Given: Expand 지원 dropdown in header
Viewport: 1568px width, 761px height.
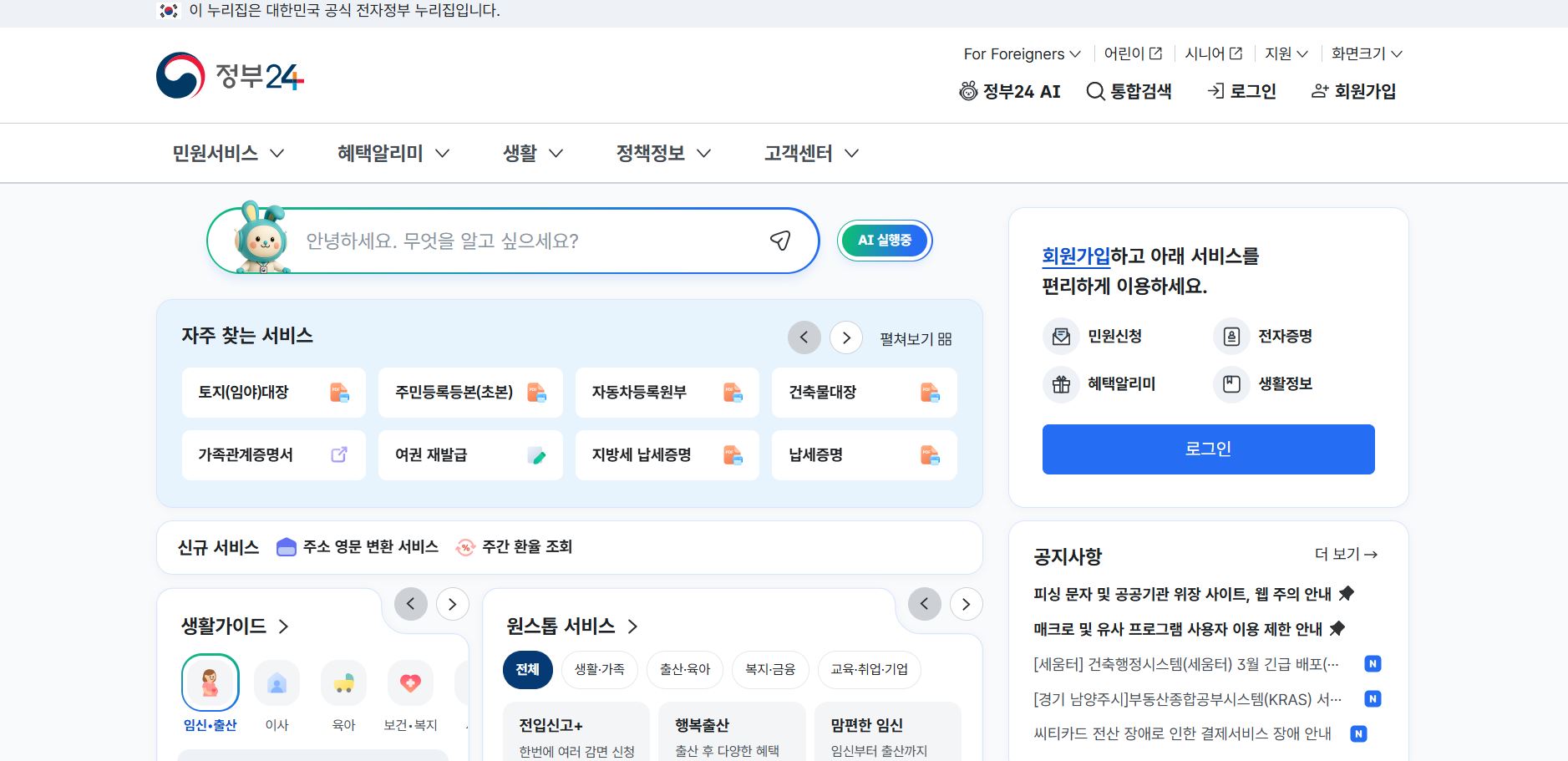Looking at the screenshot, I should [x=1286, y=53].
